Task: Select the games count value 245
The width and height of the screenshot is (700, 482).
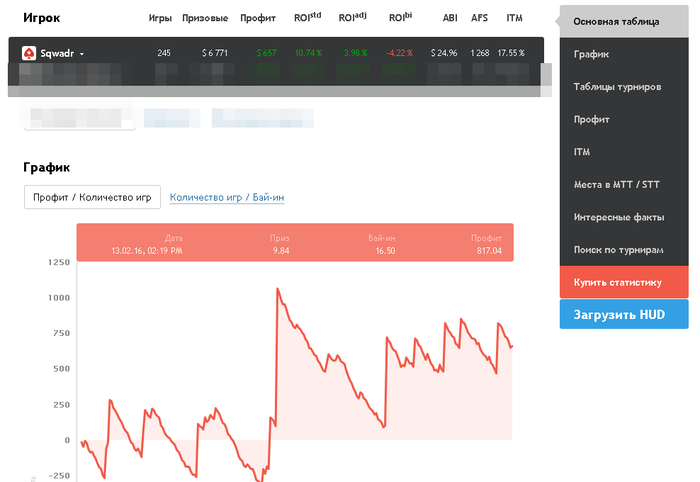Action: pyautogui.click(x=164, y=53)
